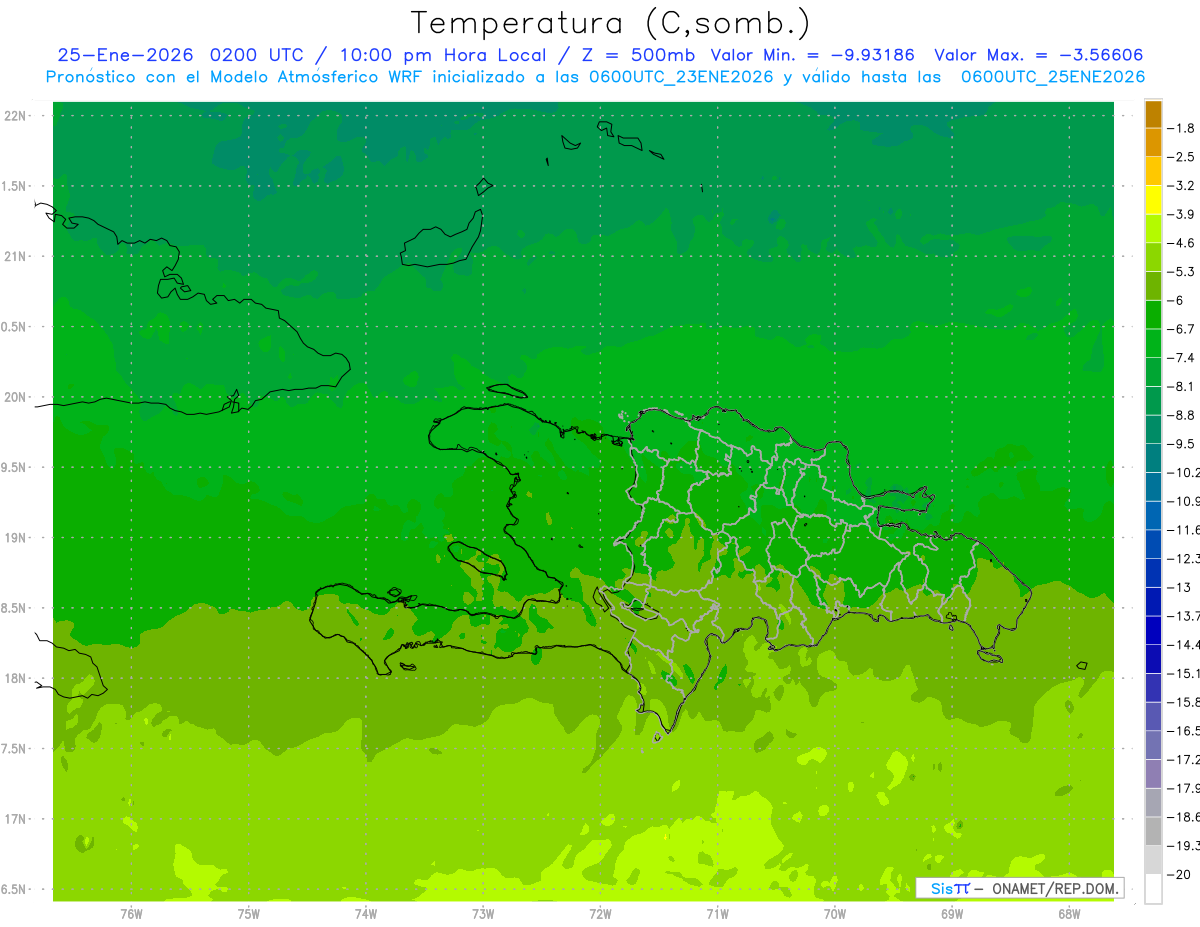Click the 'SisTT' logo text
The image size is (1200, 927).
click(950, 888)
